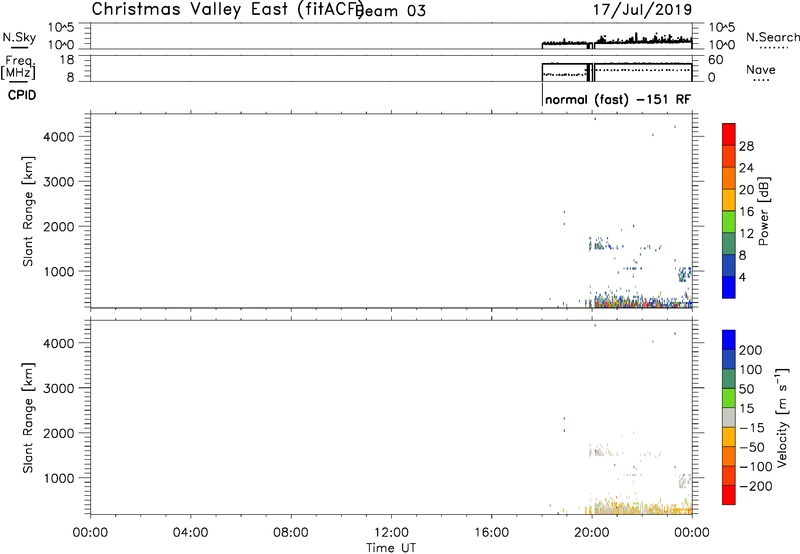Image resolution: width=800 pixels, height=554 pixels.
Task: Click '1000' on the velocity panel axis
Action: pyautogui.click(x=58, y=478)
